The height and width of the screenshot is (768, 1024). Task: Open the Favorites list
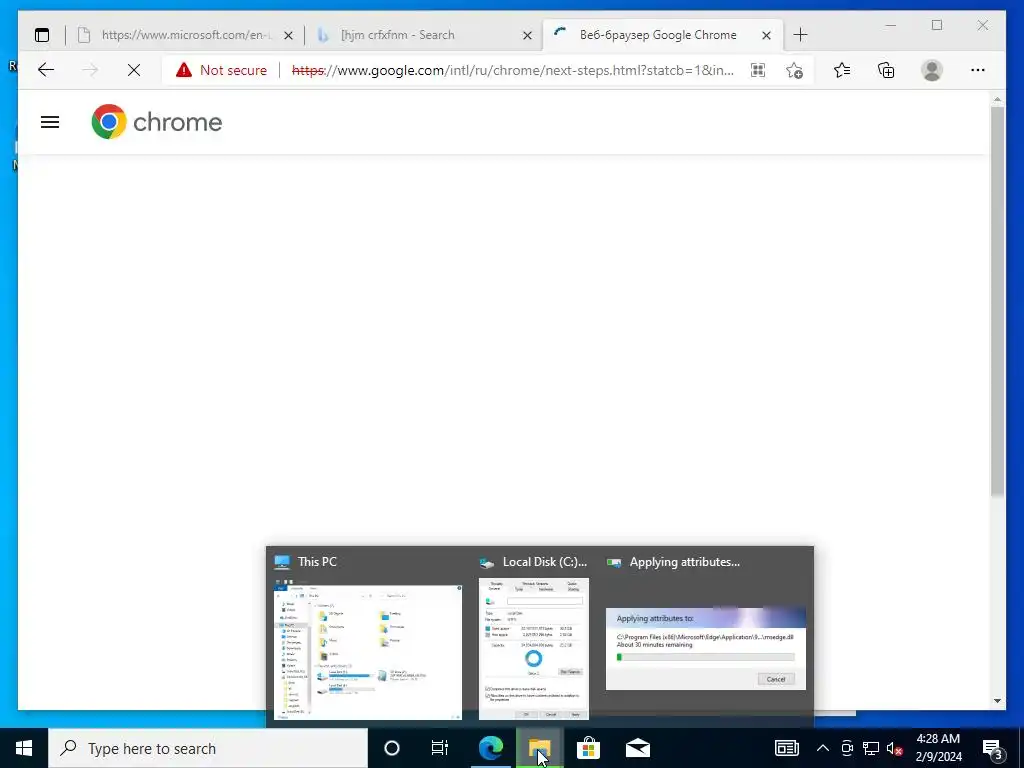[x=842, y=70]
